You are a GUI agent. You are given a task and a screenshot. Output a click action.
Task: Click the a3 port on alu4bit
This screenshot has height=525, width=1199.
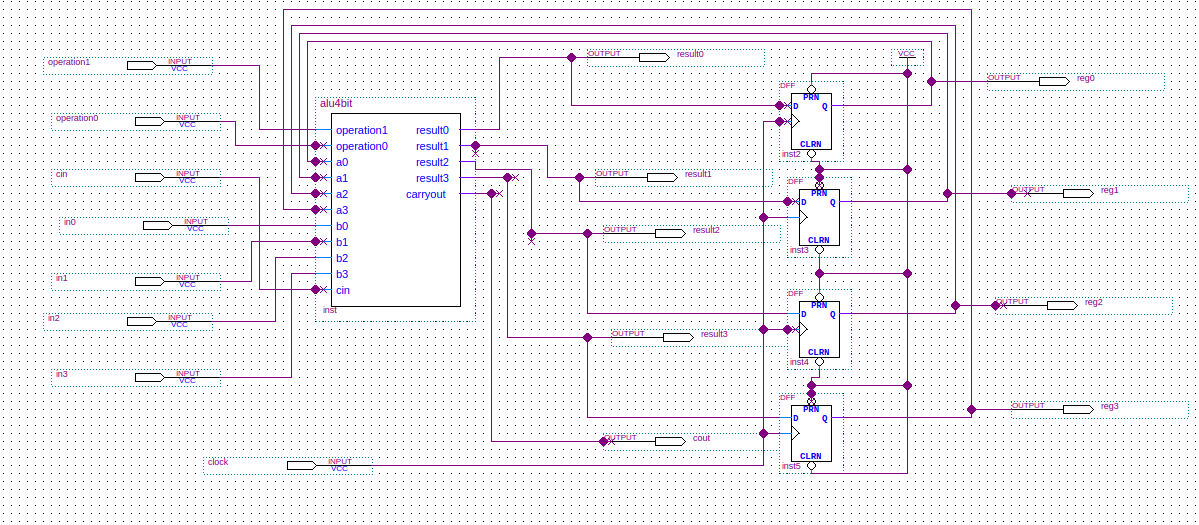[x=342, y=210]
